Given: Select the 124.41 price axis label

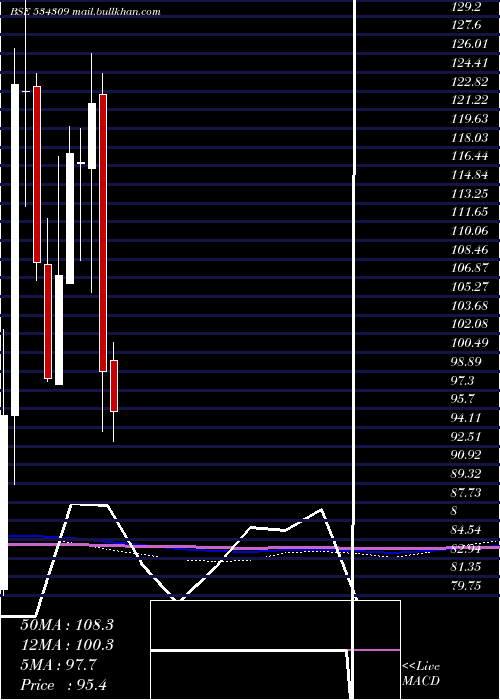Looking at the screenshot, I should coord(469,63).
